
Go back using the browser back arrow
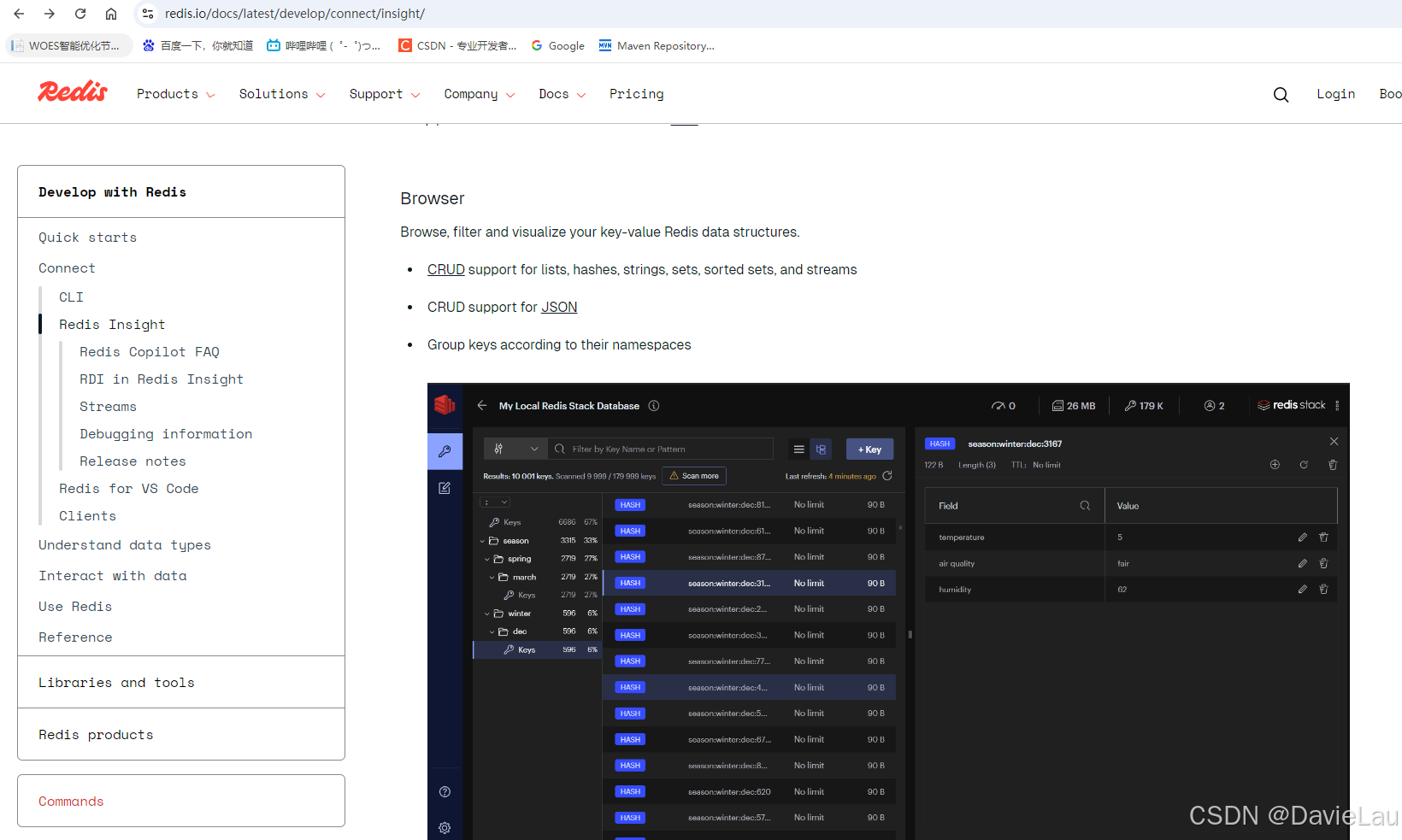point(19,14)
